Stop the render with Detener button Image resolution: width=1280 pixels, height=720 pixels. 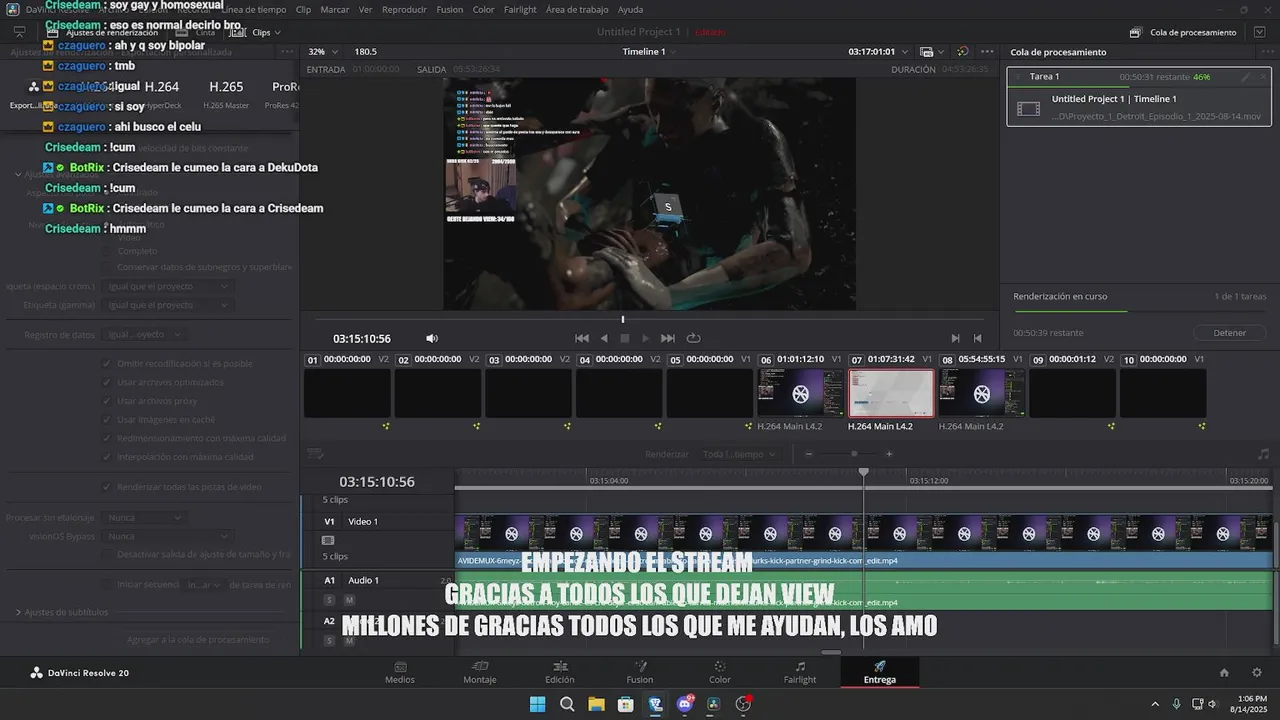(x=1230, y=333)
